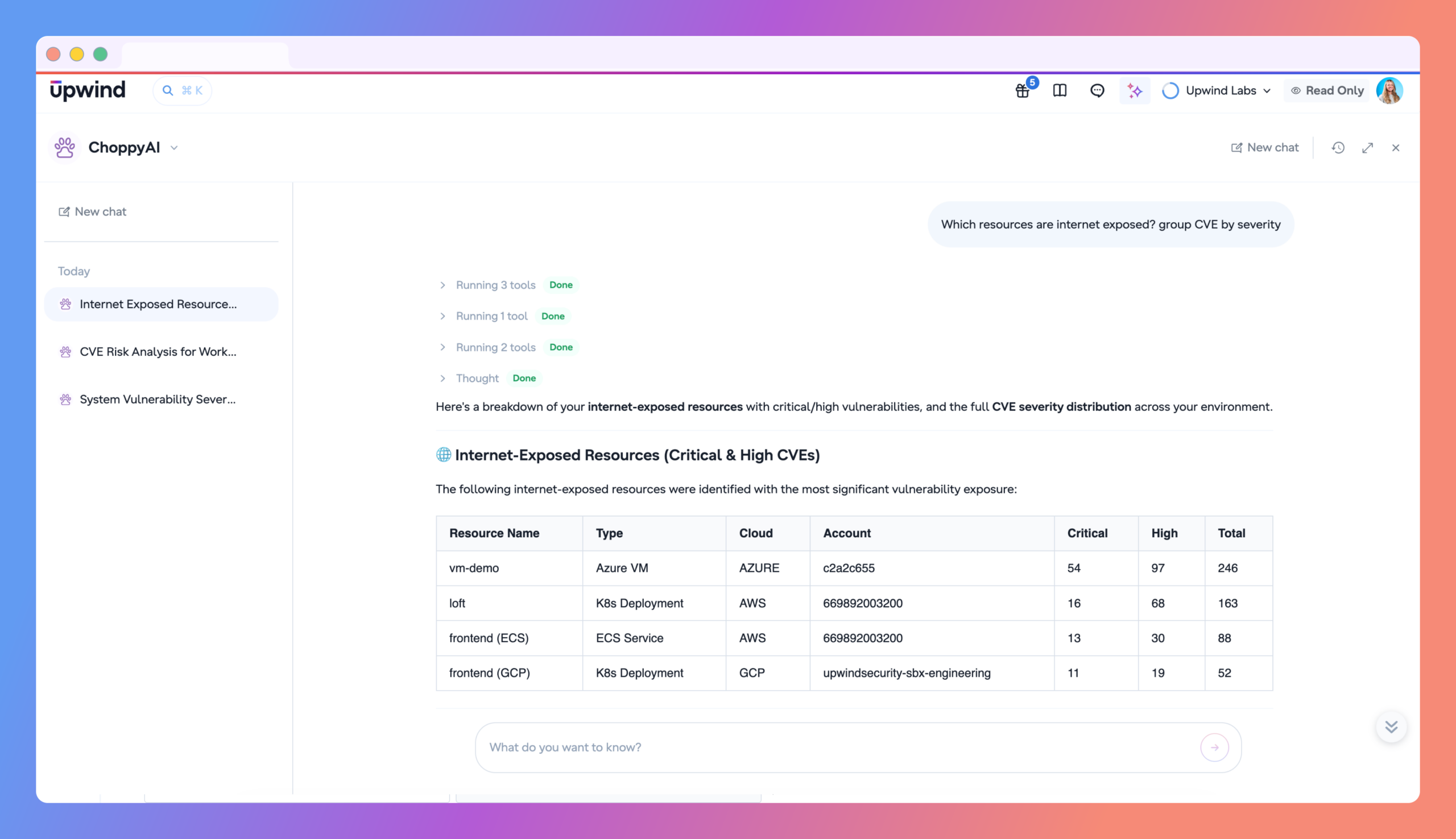Image resolution: width=1456 pixels, height=839 pixels.
Task: Click the Read Only mode badge
Action: [x=1327, y=90]
